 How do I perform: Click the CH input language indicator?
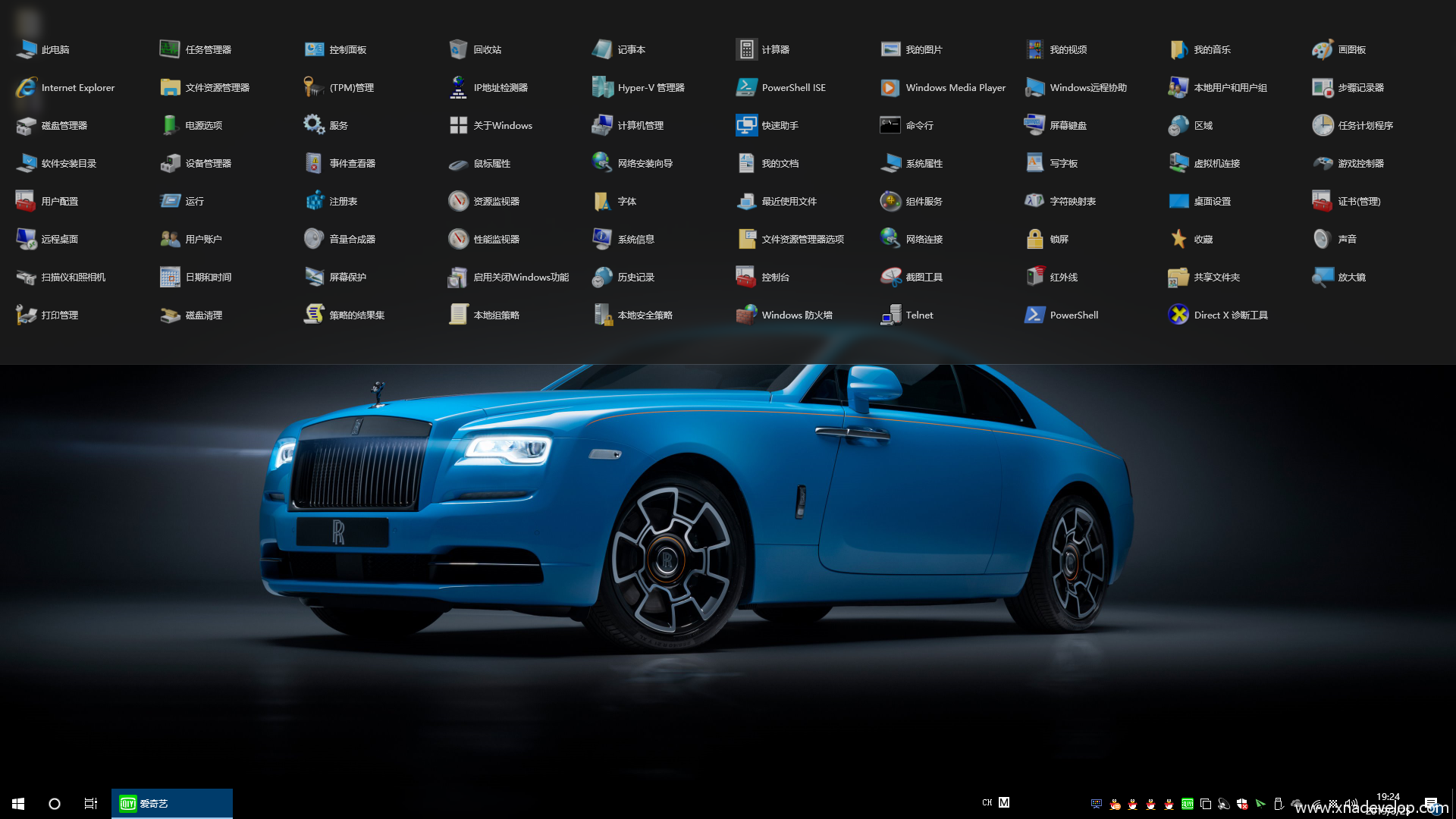tap(987, 802)
